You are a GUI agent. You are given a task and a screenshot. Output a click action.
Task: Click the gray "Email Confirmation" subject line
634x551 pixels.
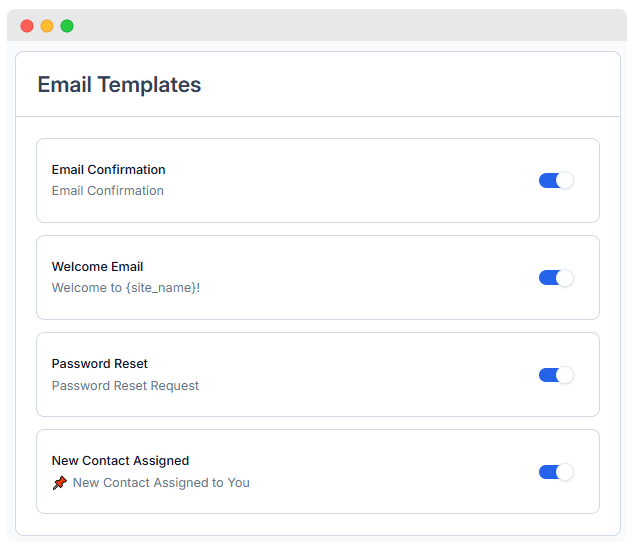[107, 191]
